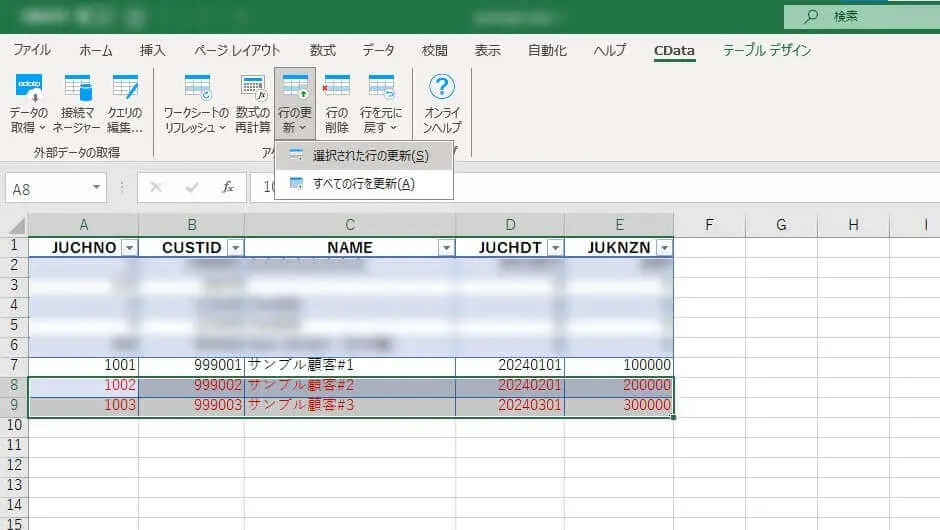
Task: Choose すべての行を更新(A) from the dropdown
Action: 364,184
